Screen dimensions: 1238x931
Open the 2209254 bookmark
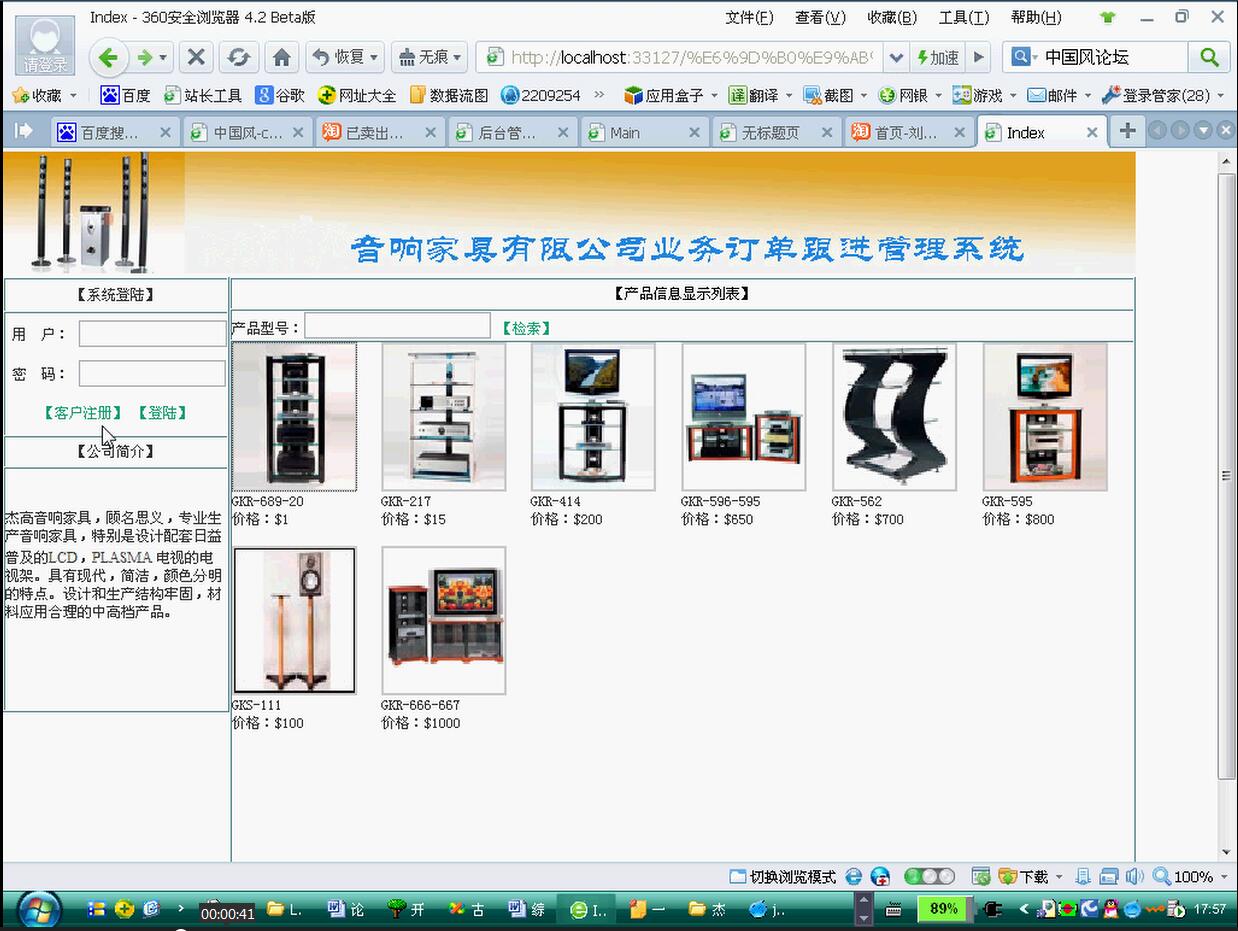tap(541, 95)
